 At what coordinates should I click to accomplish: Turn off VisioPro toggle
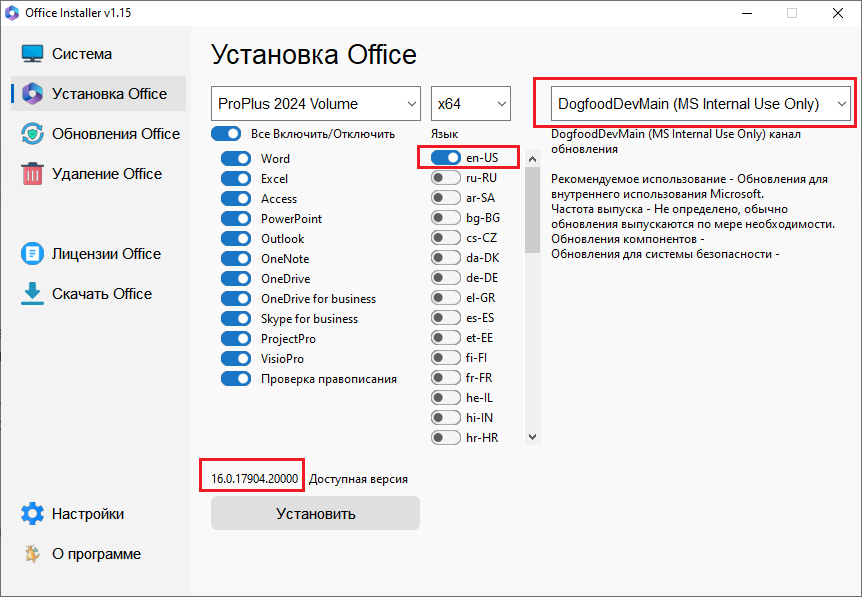click(236, 358)
